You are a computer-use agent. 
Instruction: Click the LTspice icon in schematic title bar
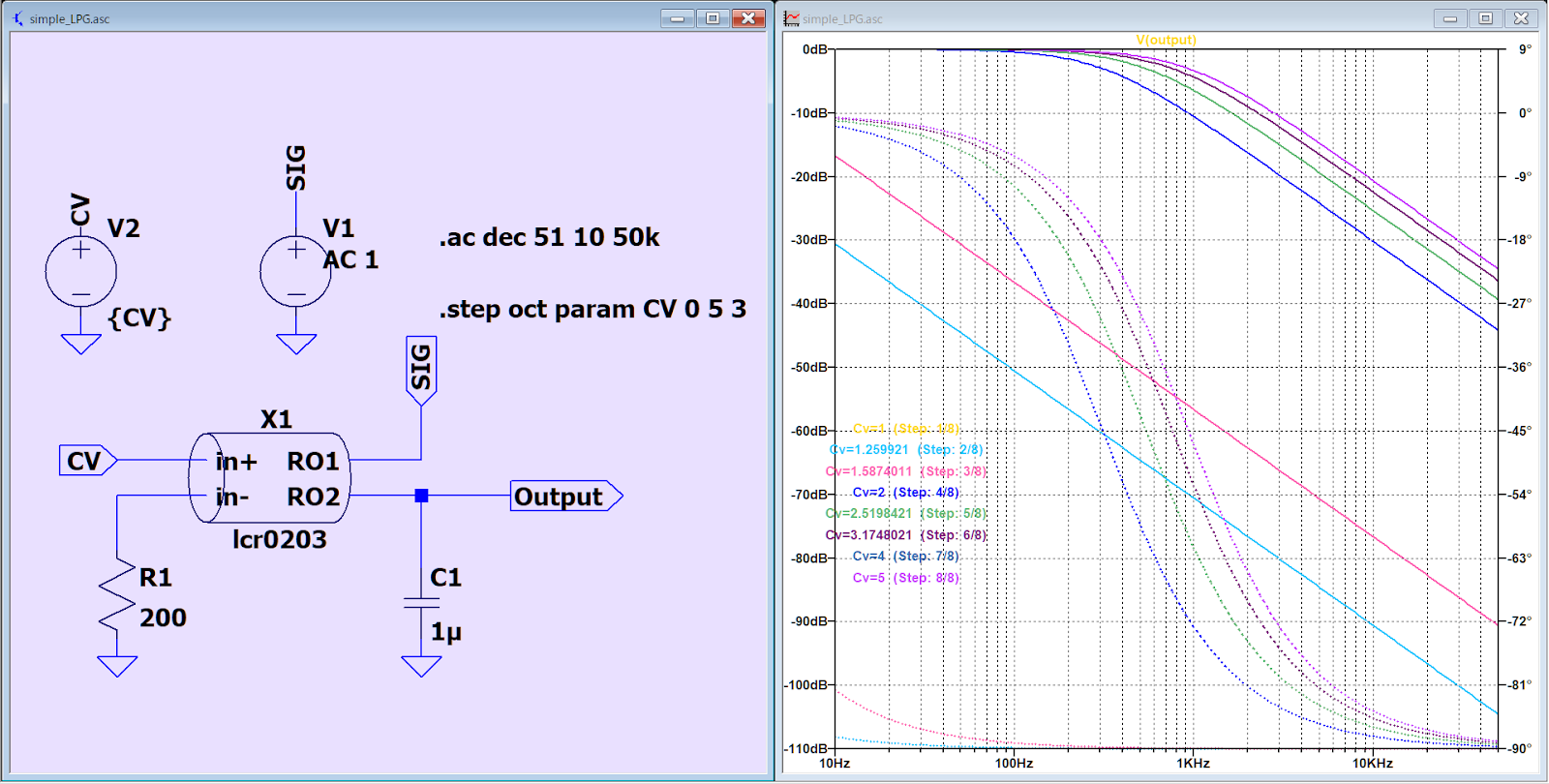[x=17, y=18]
